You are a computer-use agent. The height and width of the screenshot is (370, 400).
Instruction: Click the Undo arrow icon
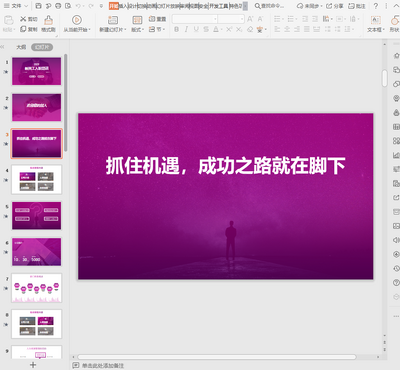[x=78, y=6]
